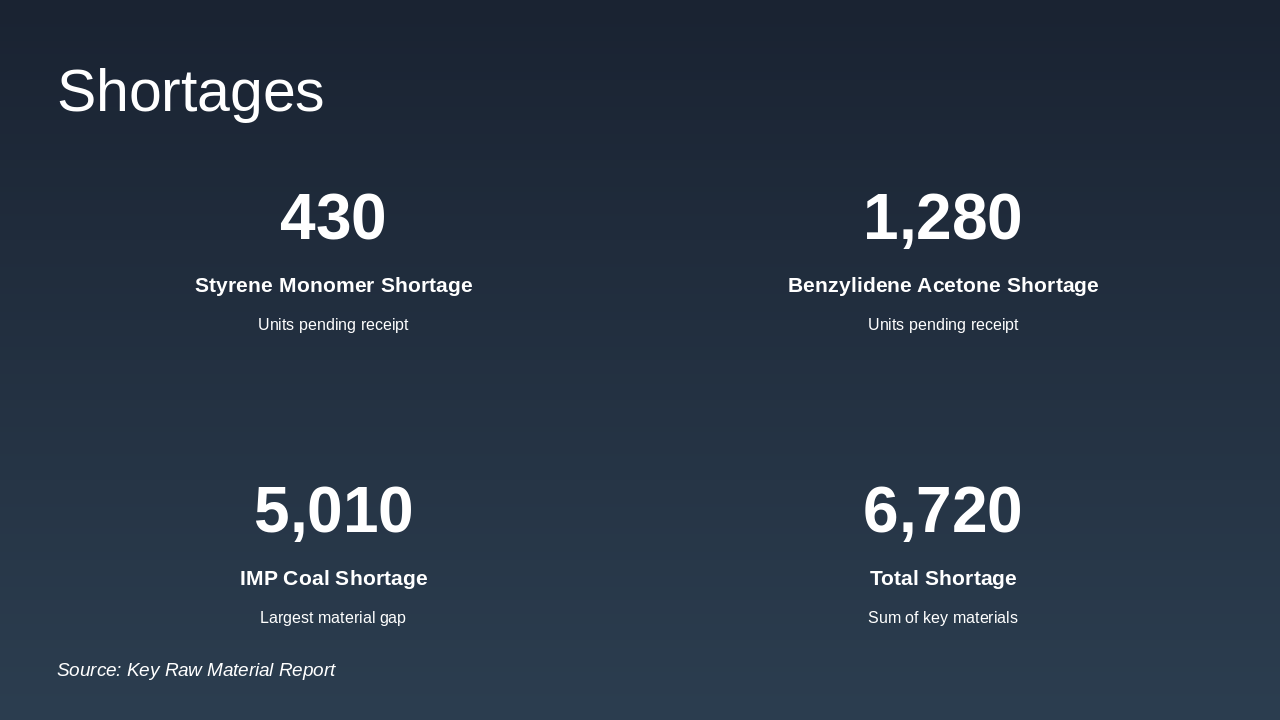Viewport: 1280px width, 720px height.
Task: Click the word 'Source:' in the footnote
Action: coord(89,670)
